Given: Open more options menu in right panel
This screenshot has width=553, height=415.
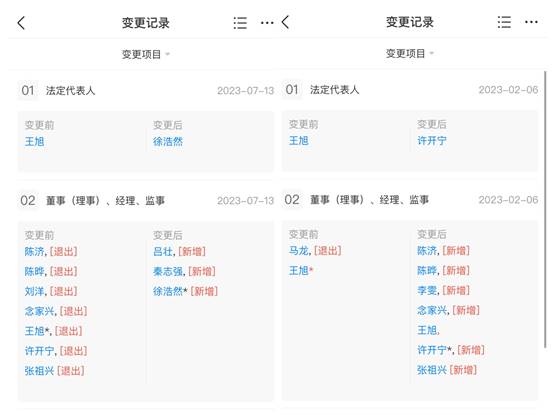Looking at the screenshot, I should pos(531,22).
